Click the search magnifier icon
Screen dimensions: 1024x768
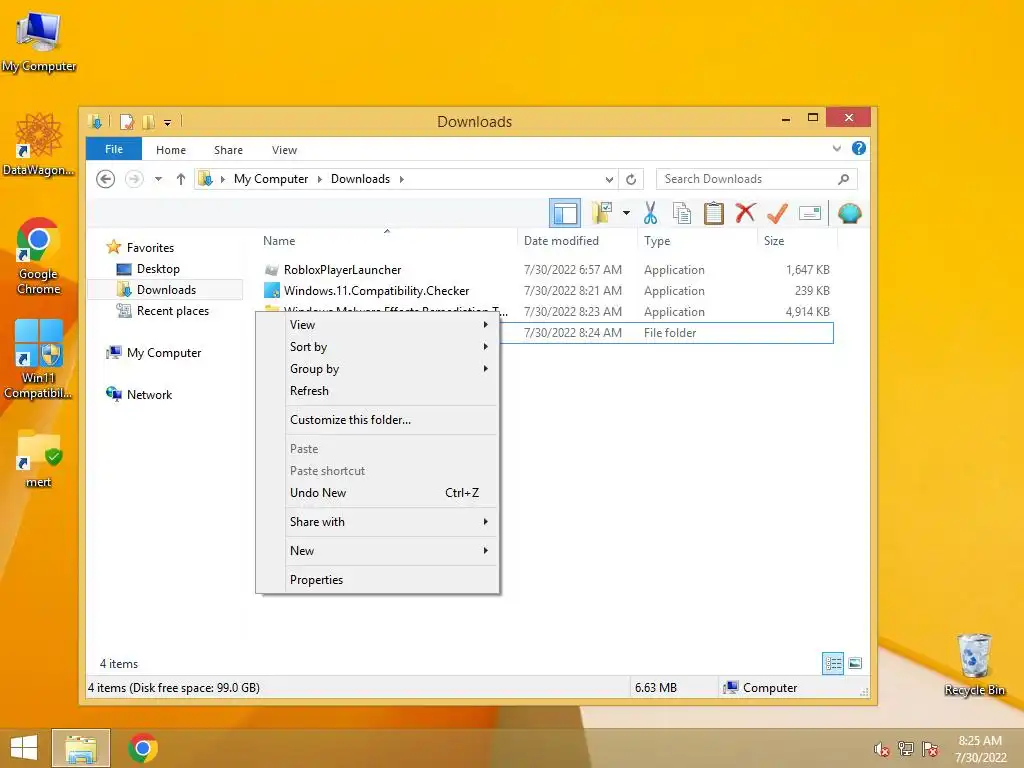point(843,179)
